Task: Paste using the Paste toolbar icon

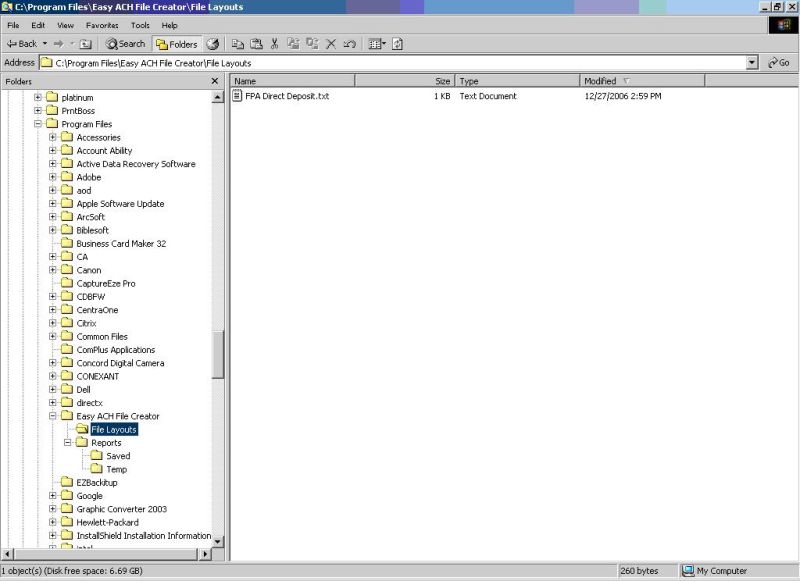Action: pos(257,44)
